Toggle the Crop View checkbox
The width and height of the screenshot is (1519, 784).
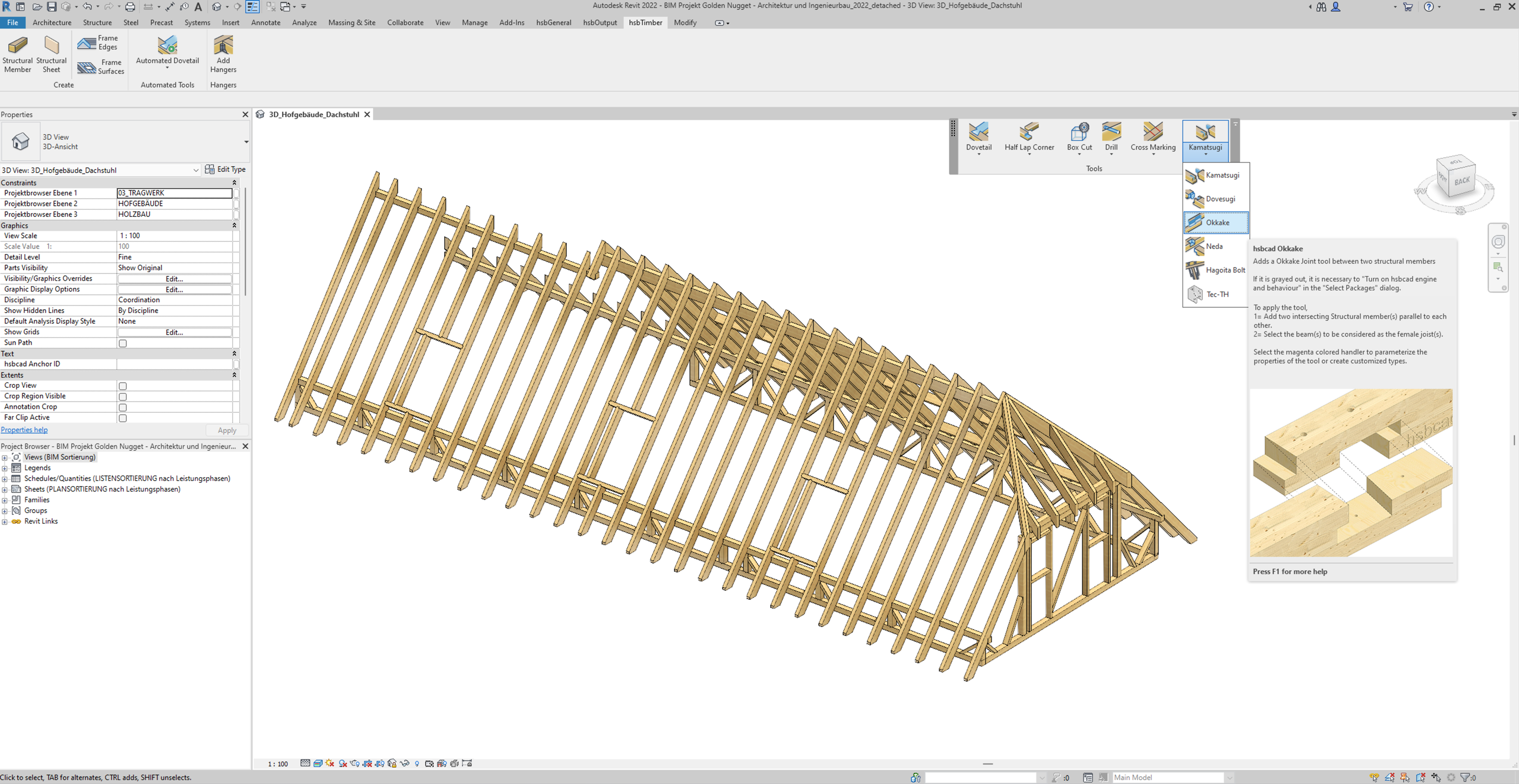point(123,386)
